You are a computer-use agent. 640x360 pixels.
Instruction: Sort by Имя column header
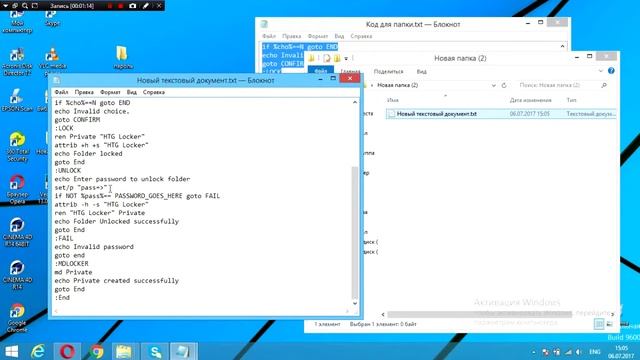393,100
